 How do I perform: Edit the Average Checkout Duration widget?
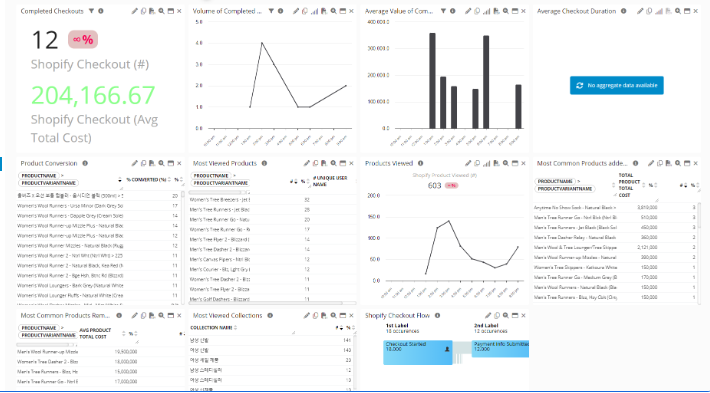pyautogui.click(x=640, y=11)
